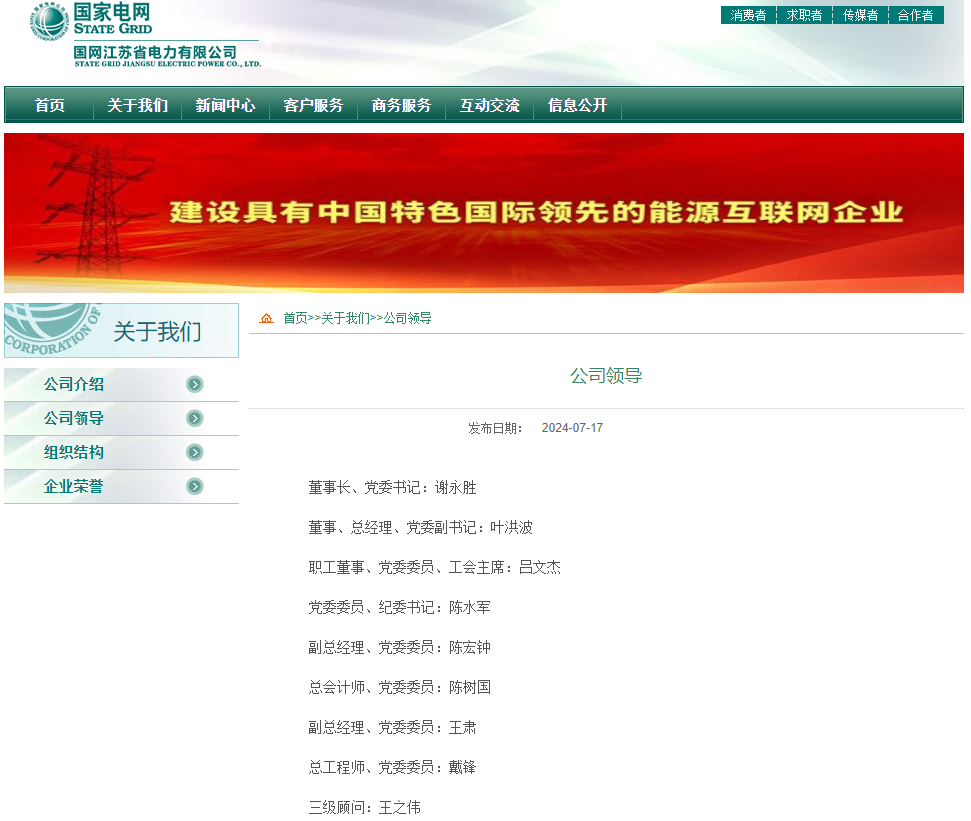
Task: Click the home icon in breadcrumb
Action: click(x=266, y=318)
